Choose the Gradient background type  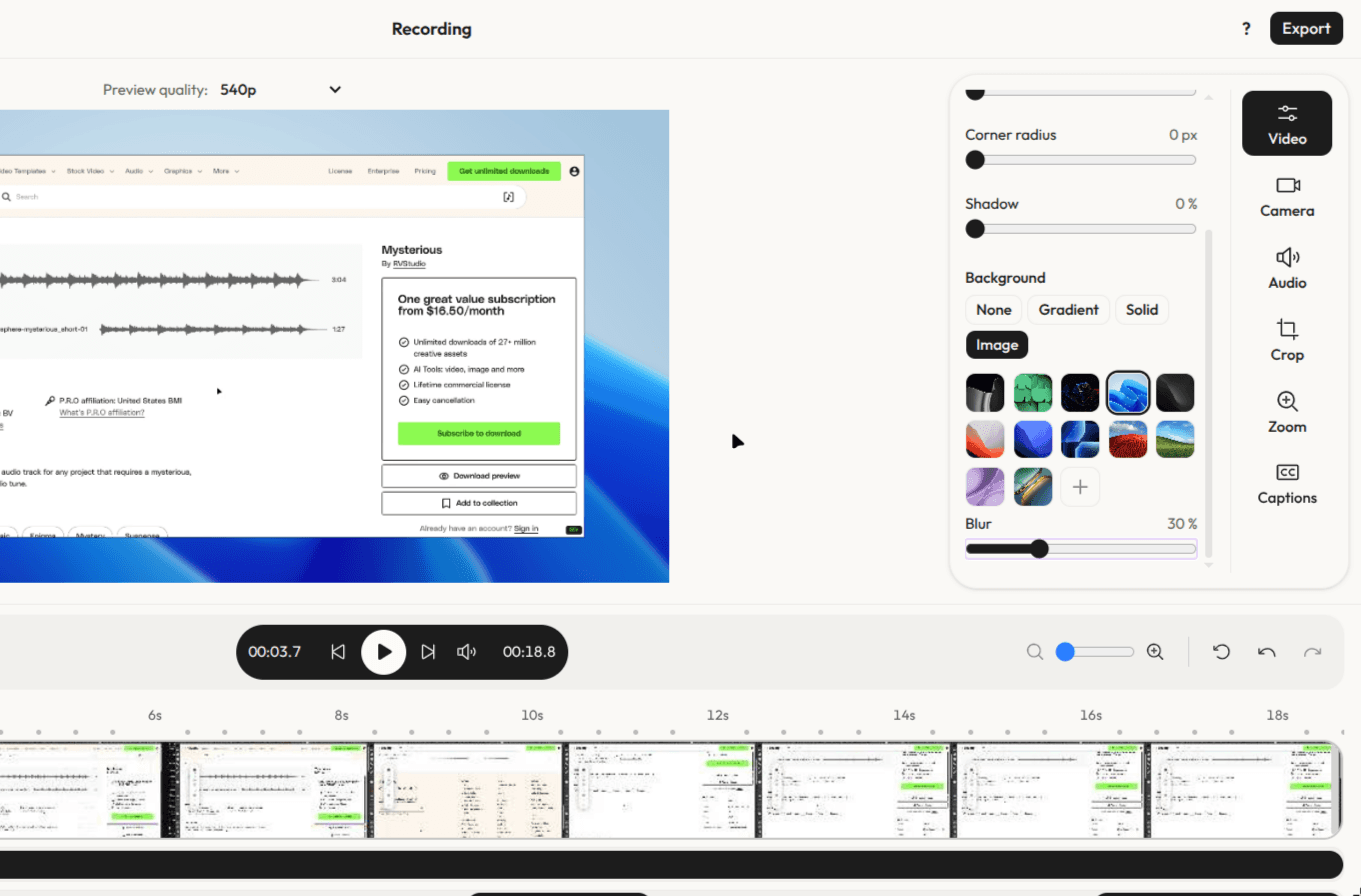coord(1068,310)
